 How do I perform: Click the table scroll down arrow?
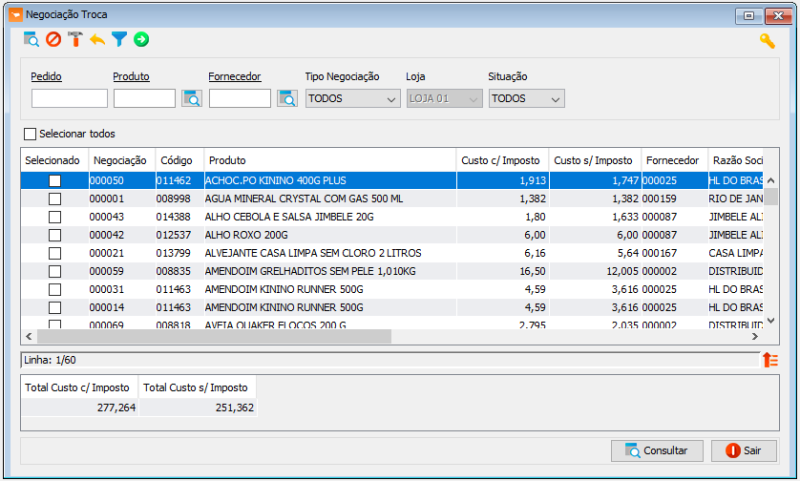point(771,321)
